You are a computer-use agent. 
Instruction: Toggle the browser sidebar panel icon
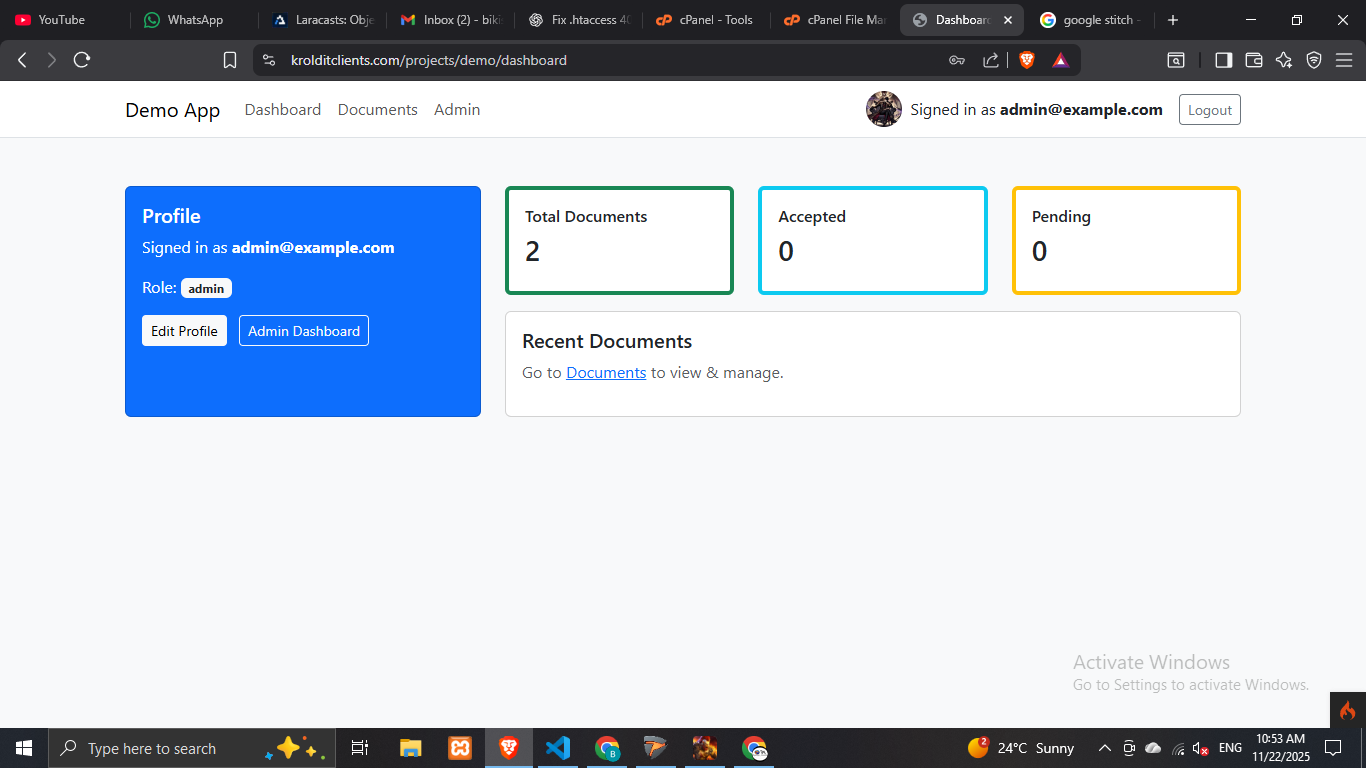point(1223,60)
